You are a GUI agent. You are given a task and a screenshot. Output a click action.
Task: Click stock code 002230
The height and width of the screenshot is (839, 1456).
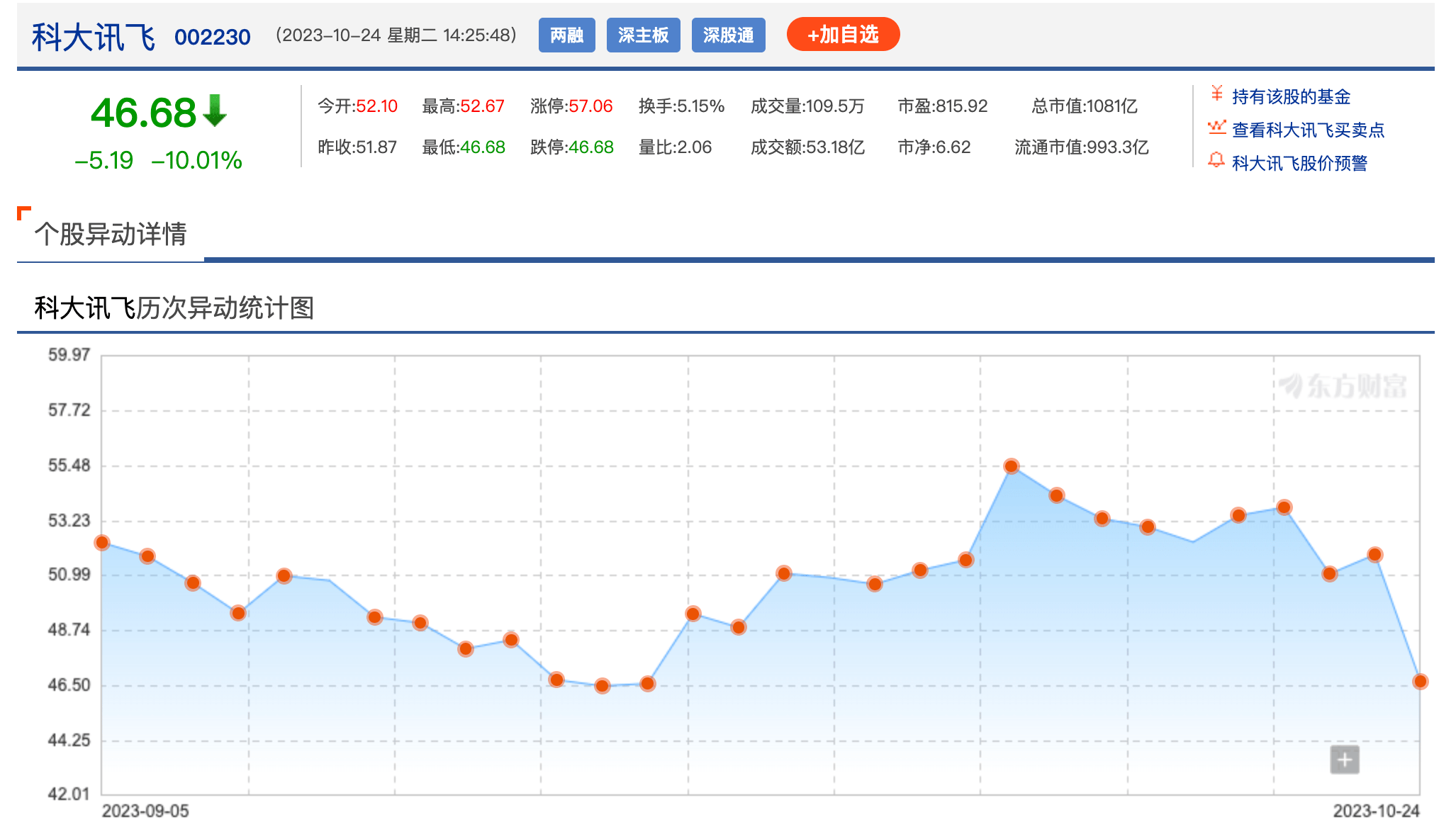click(x=212, y=37)
